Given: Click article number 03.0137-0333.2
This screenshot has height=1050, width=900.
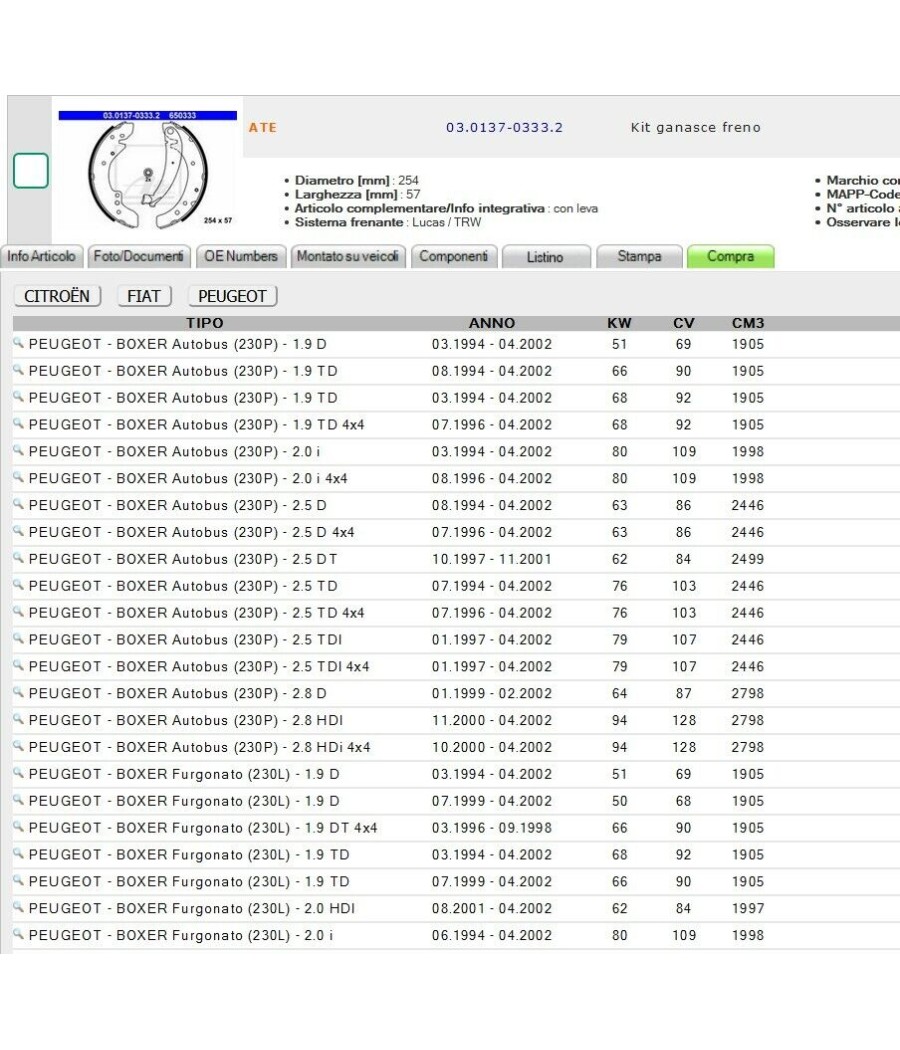Looking at the screenshot, I should (x=504, y=127).
